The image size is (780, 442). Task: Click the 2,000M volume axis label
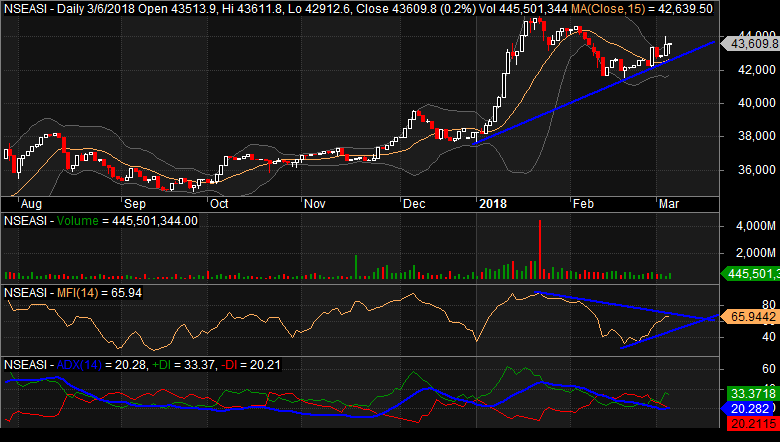[756, 253]
